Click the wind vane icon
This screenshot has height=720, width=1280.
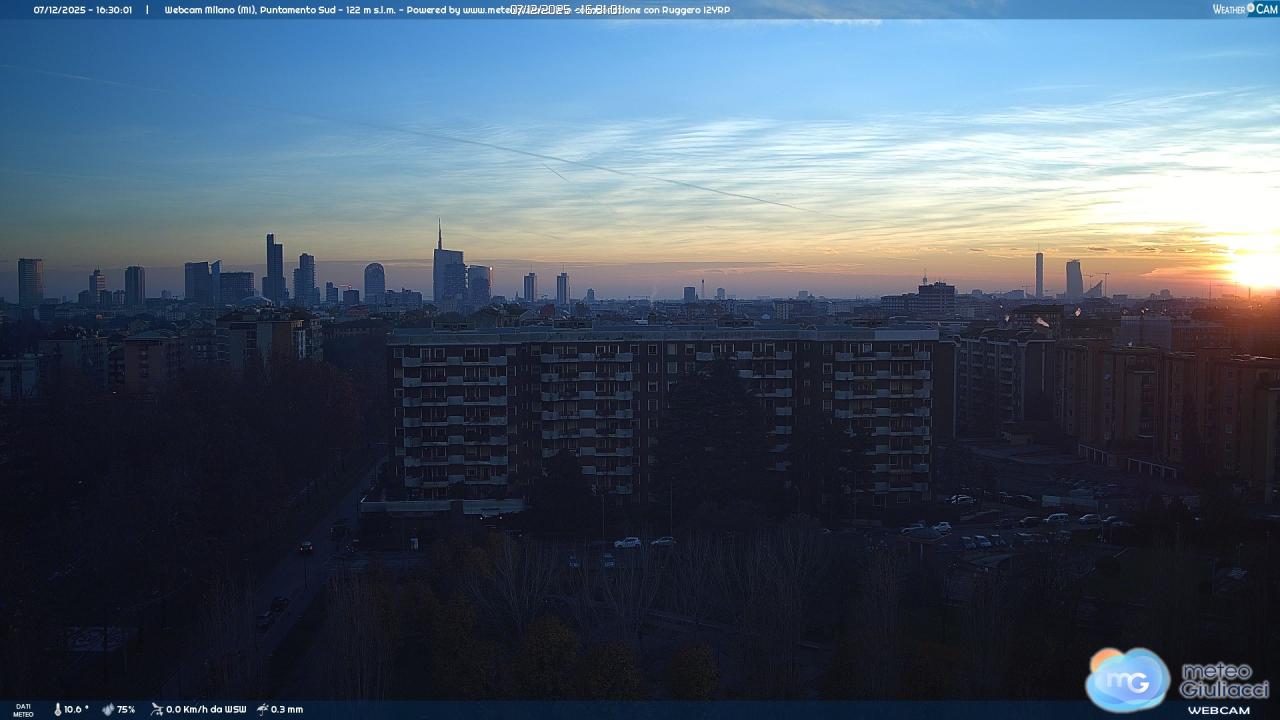pos(156,709)
